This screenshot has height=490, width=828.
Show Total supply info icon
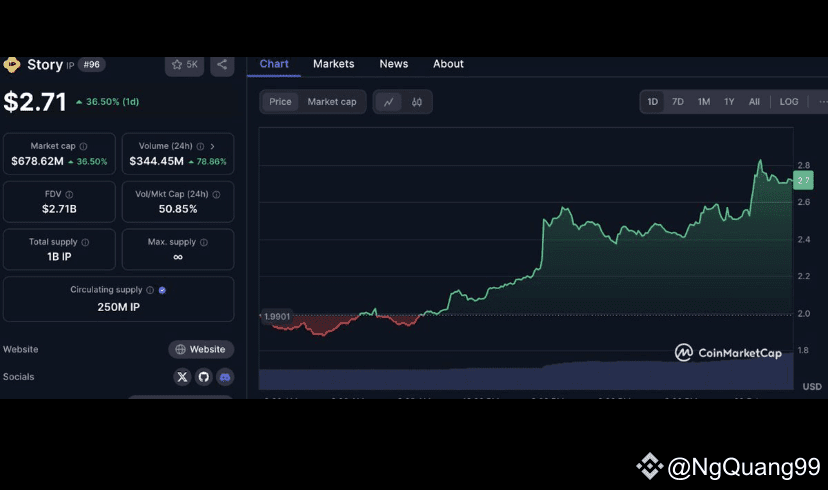tap(86, 242)
